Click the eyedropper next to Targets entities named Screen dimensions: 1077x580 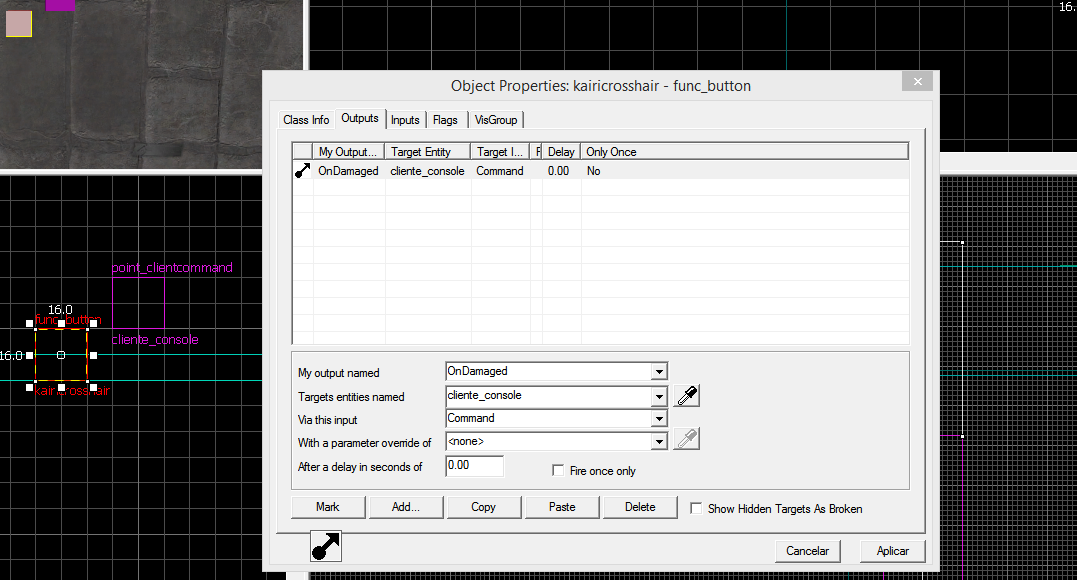tap(686, 396)
